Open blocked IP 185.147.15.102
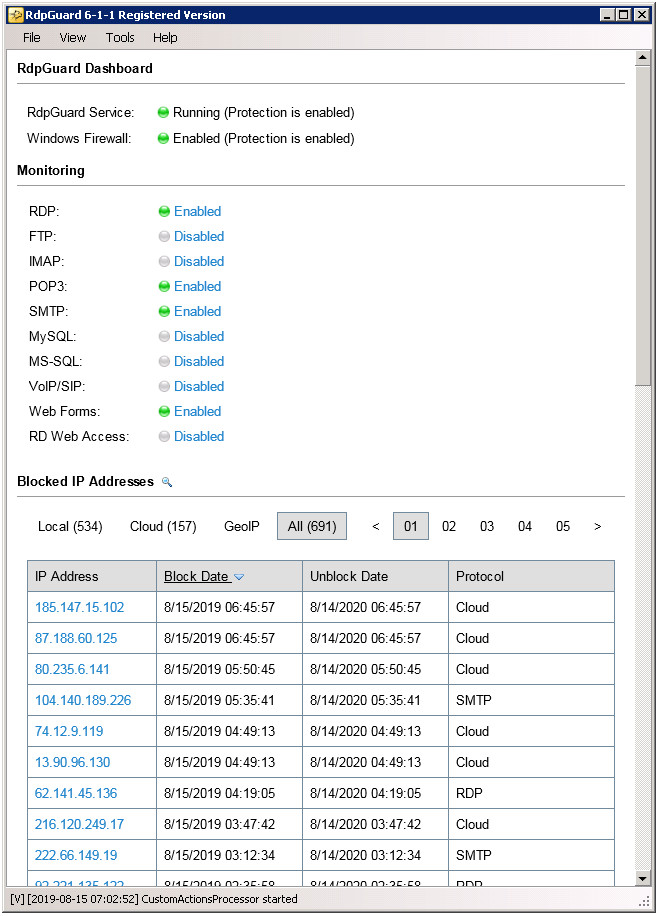Screen dimensions: 659x916 [79, 608]
